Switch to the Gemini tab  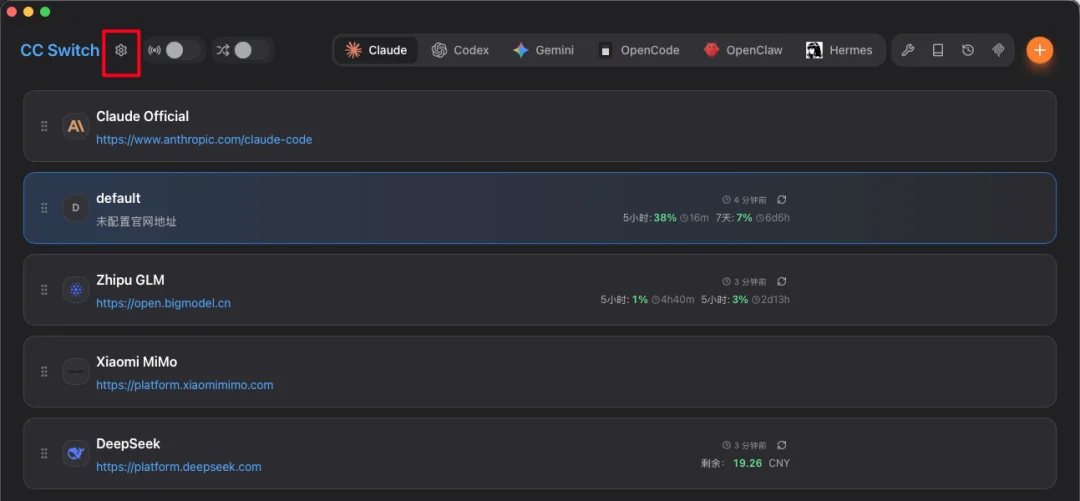(x=543, y=50)
